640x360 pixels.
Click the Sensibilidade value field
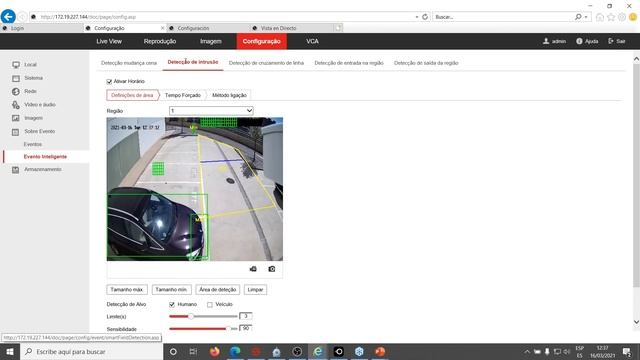246,328
